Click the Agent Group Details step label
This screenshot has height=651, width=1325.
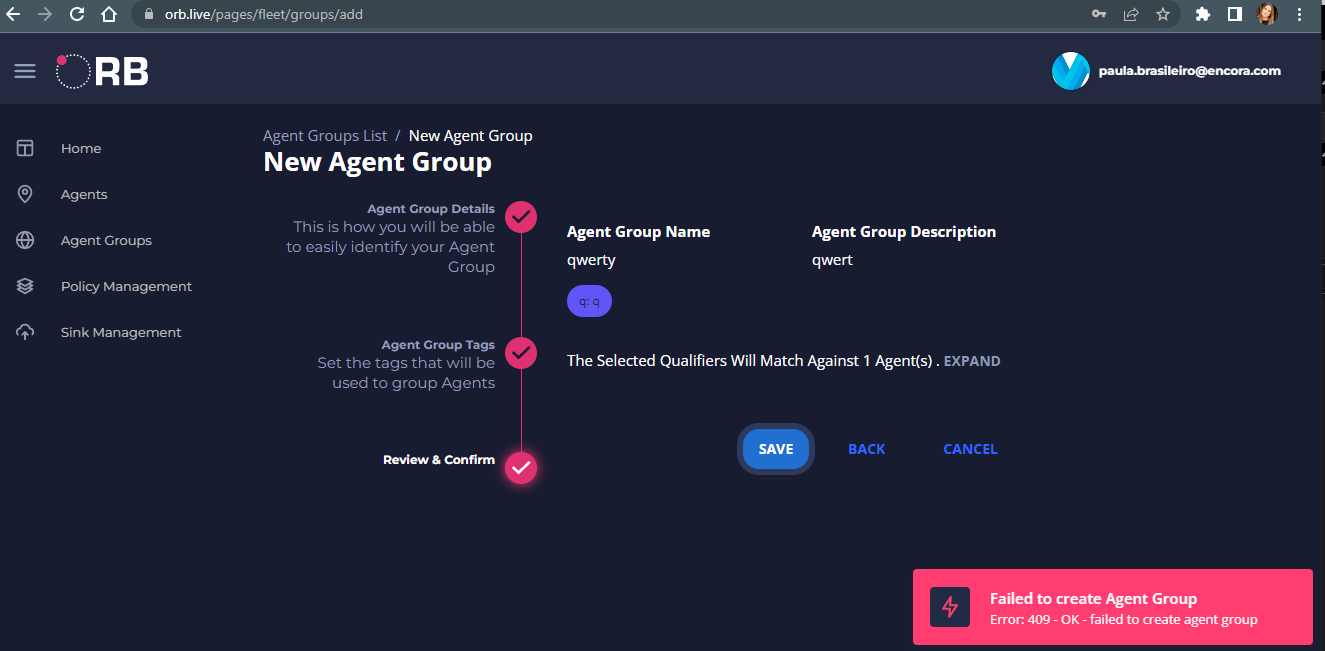point(431,209)
